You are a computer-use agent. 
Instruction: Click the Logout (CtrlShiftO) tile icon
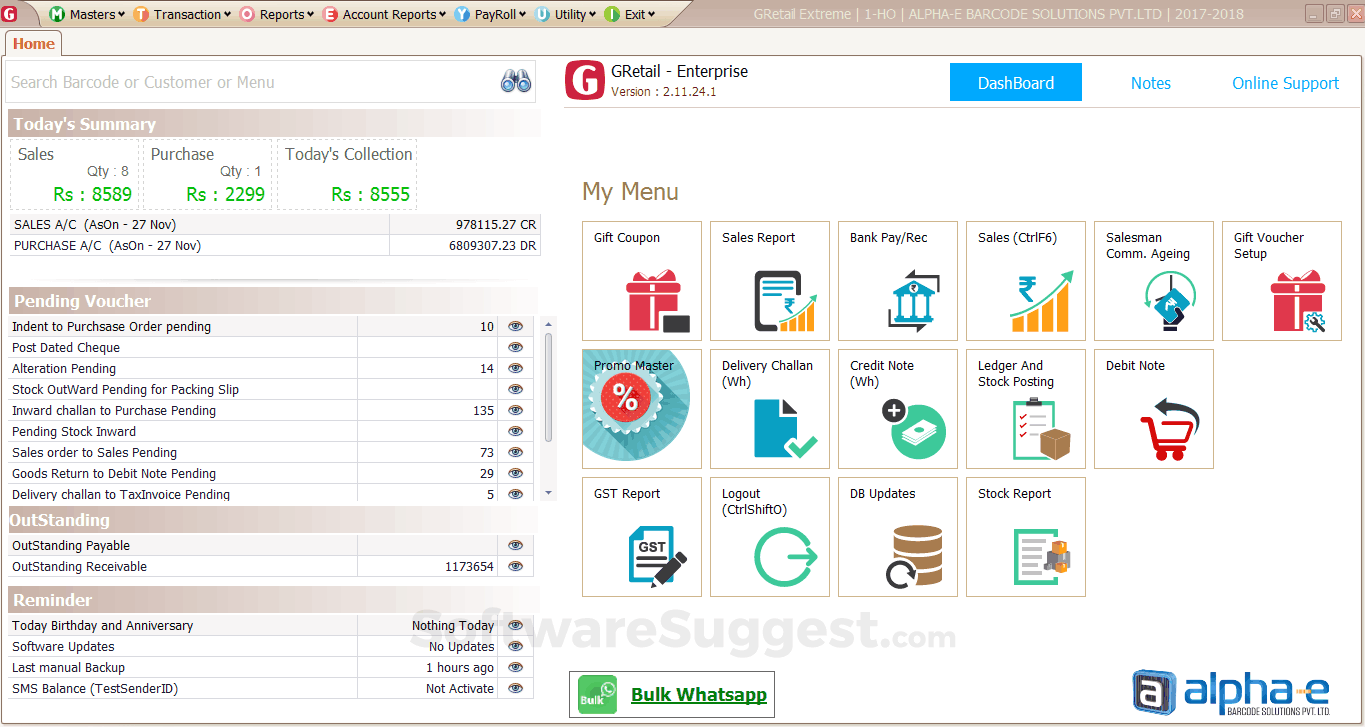[x=785, y=556]
